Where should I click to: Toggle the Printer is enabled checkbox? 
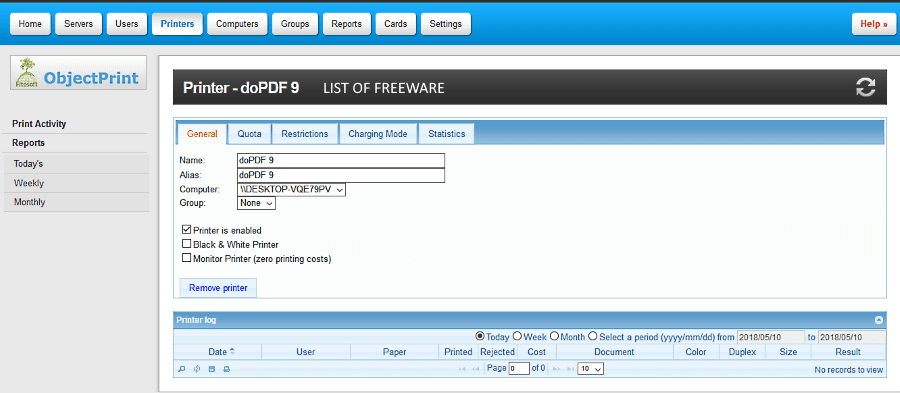pyautogui.click(x=186, y=229)
